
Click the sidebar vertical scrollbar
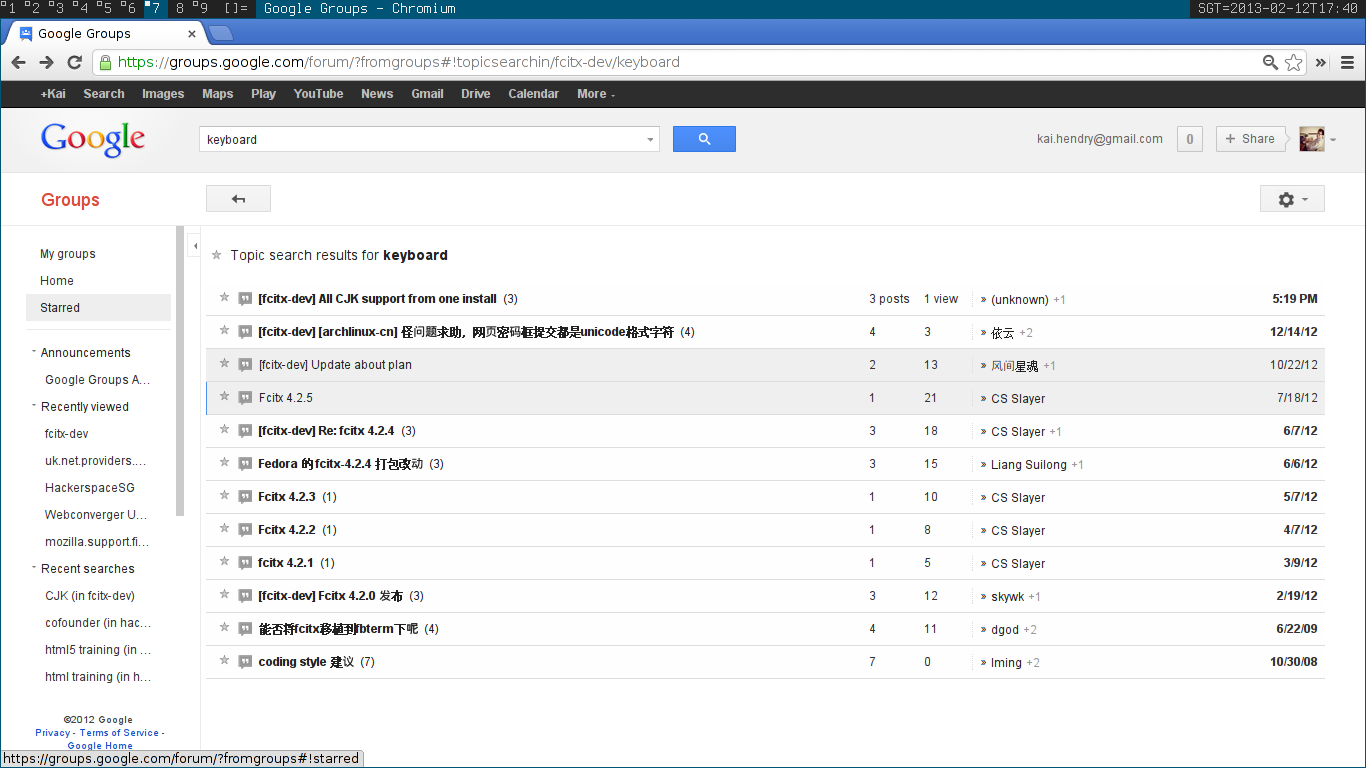click(x=180, y=370)
